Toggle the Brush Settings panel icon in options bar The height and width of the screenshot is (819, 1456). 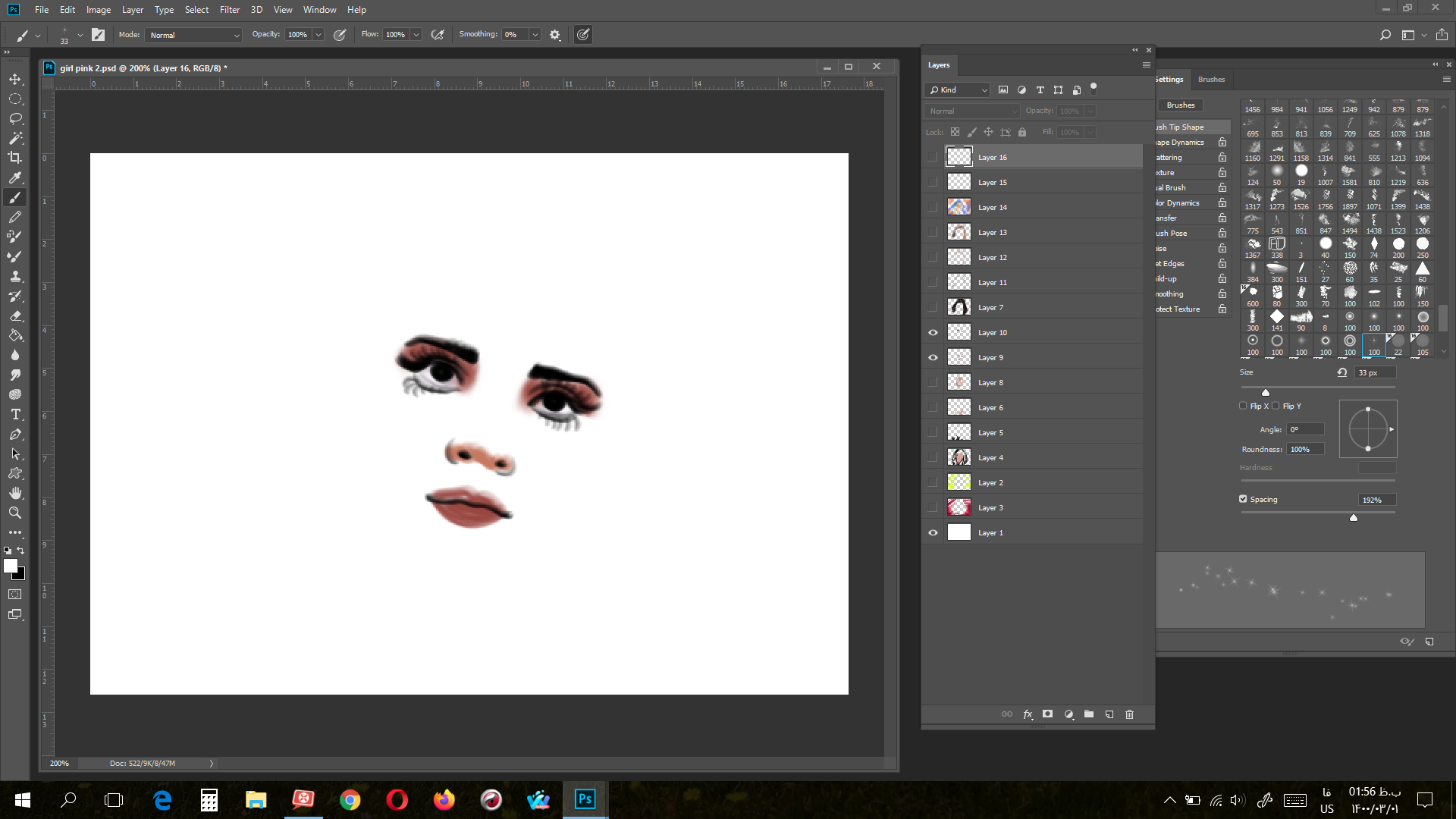tap(98, 35)
